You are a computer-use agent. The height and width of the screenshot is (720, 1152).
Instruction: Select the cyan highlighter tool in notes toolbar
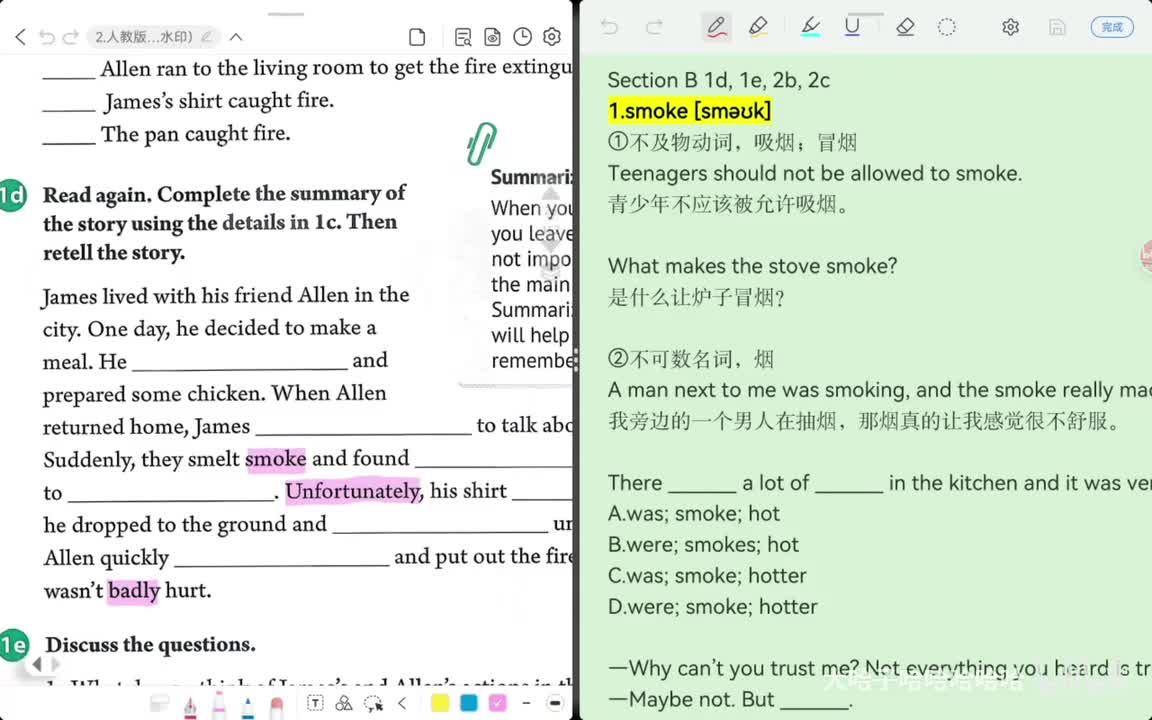coord(810,28)
